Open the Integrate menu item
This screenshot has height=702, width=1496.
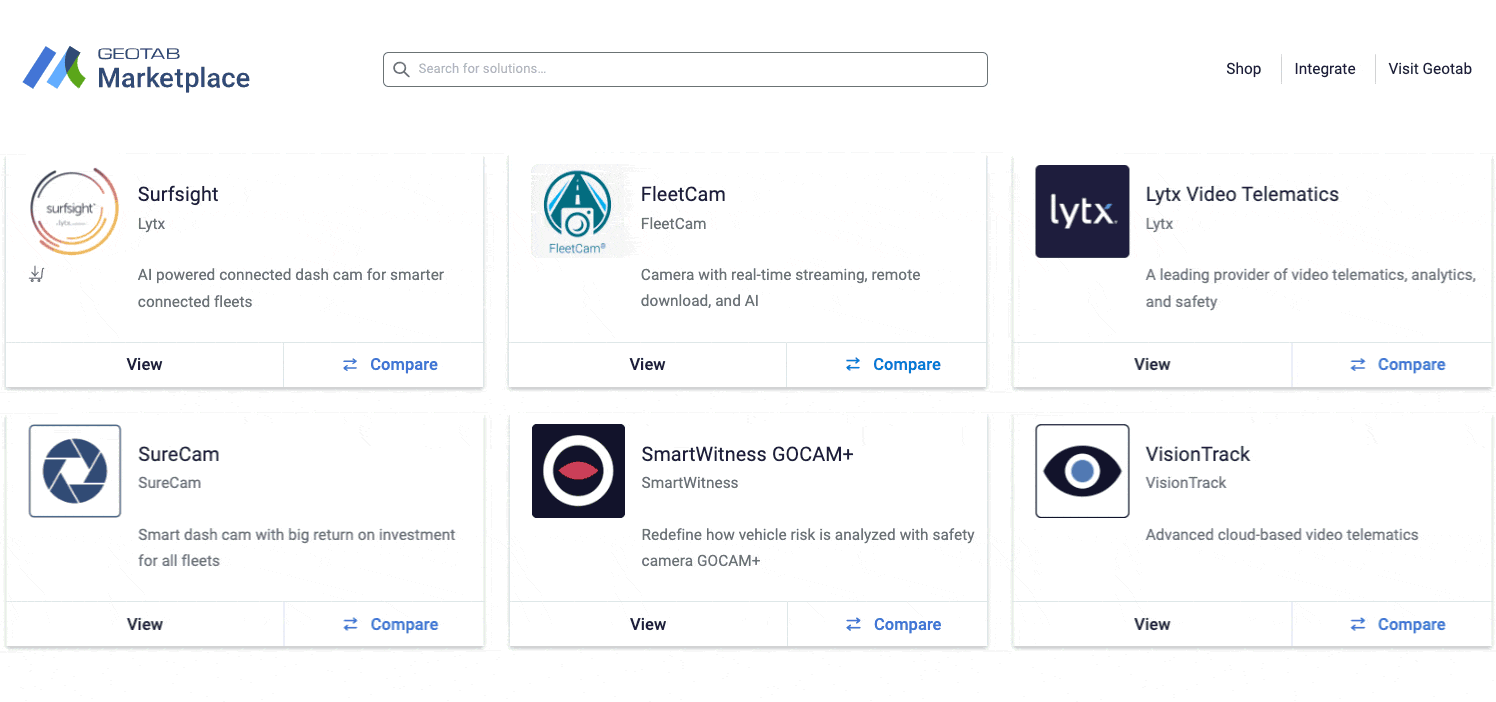coord(1325,69)
